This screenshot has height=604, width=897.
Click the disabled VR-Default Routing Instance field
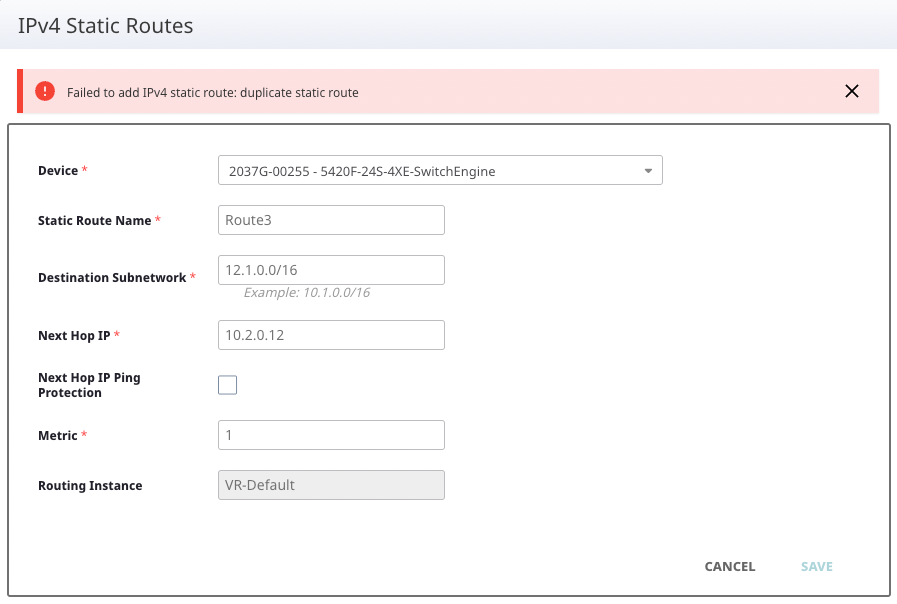point(330,485)
